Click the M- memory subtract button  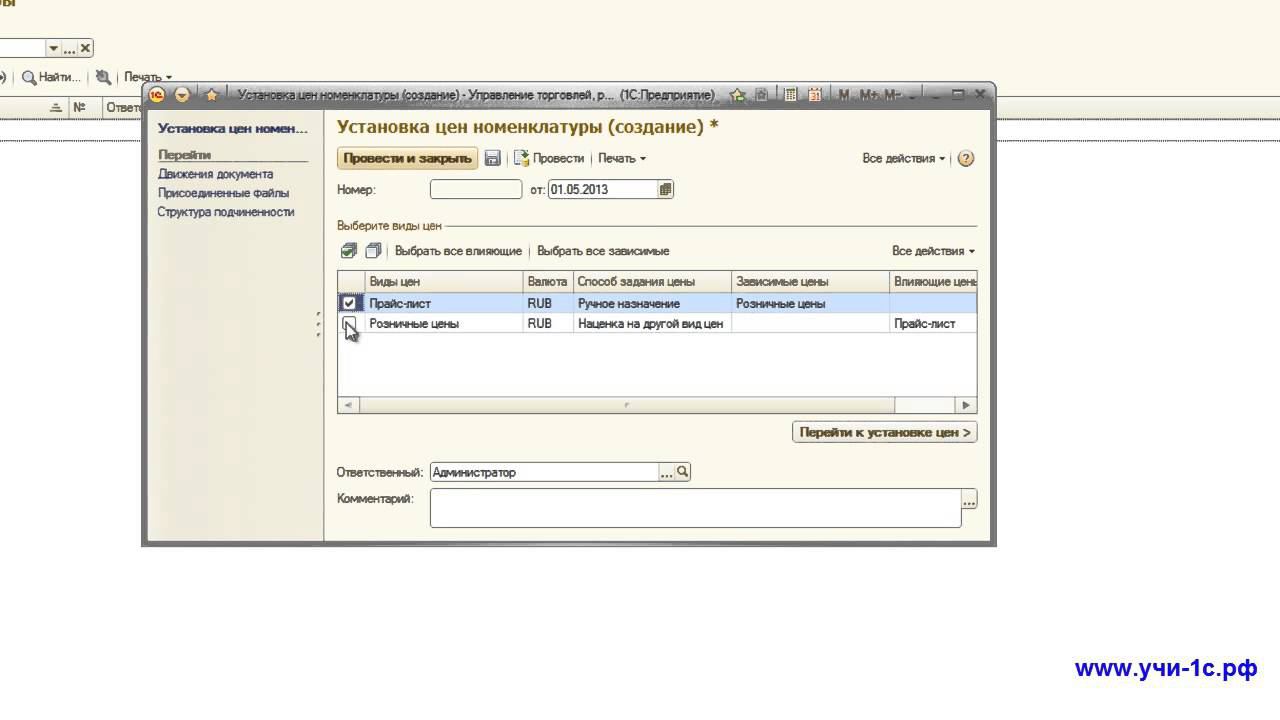click(892, 95)
